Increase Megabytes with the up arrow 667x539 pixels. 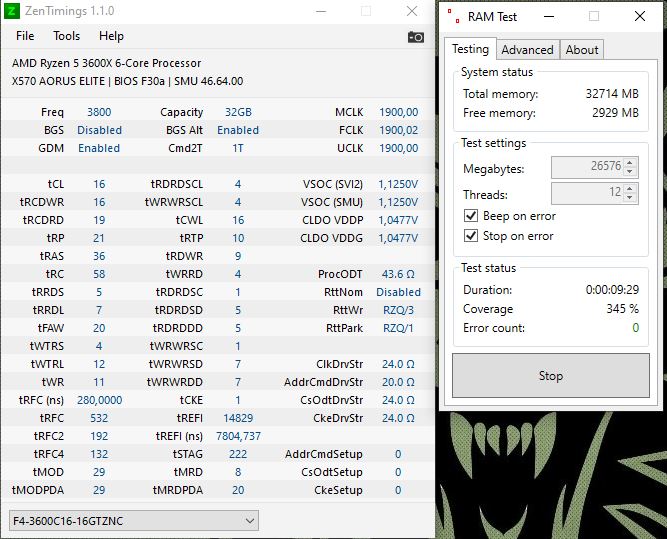[x=630, y=162]
